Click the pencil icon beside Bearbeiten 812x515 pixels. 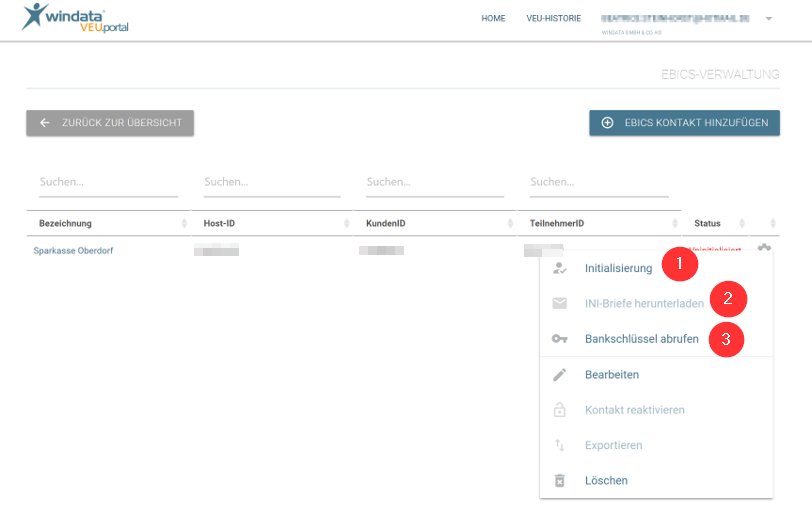pyautogui.click(x=559, y=375)
